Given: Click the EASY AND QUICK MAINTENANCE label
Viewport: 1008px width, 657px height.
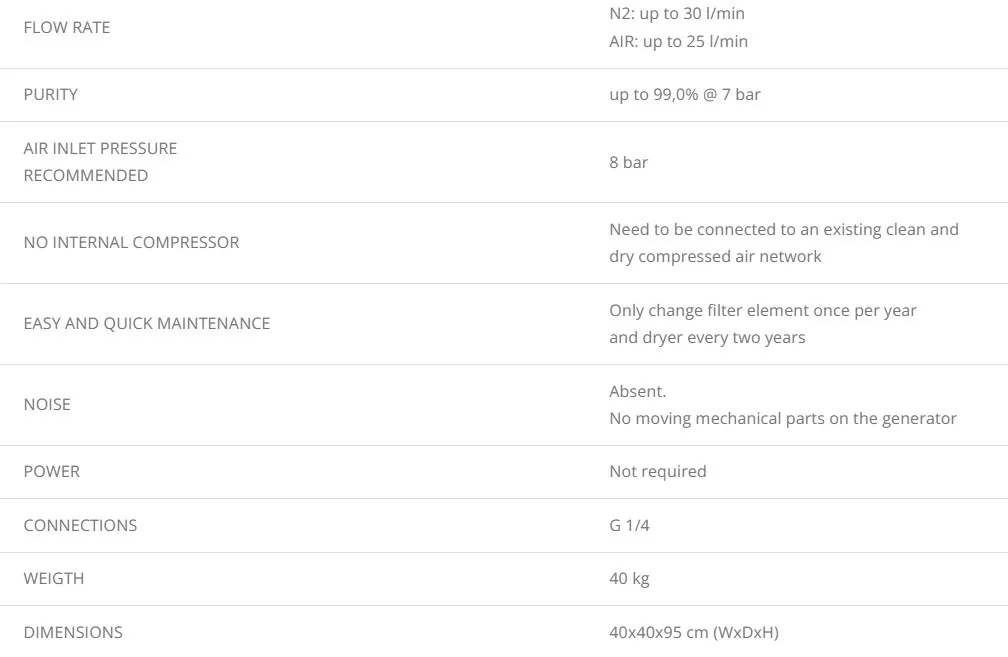Looking at the screenshot, I should [147, 323].
